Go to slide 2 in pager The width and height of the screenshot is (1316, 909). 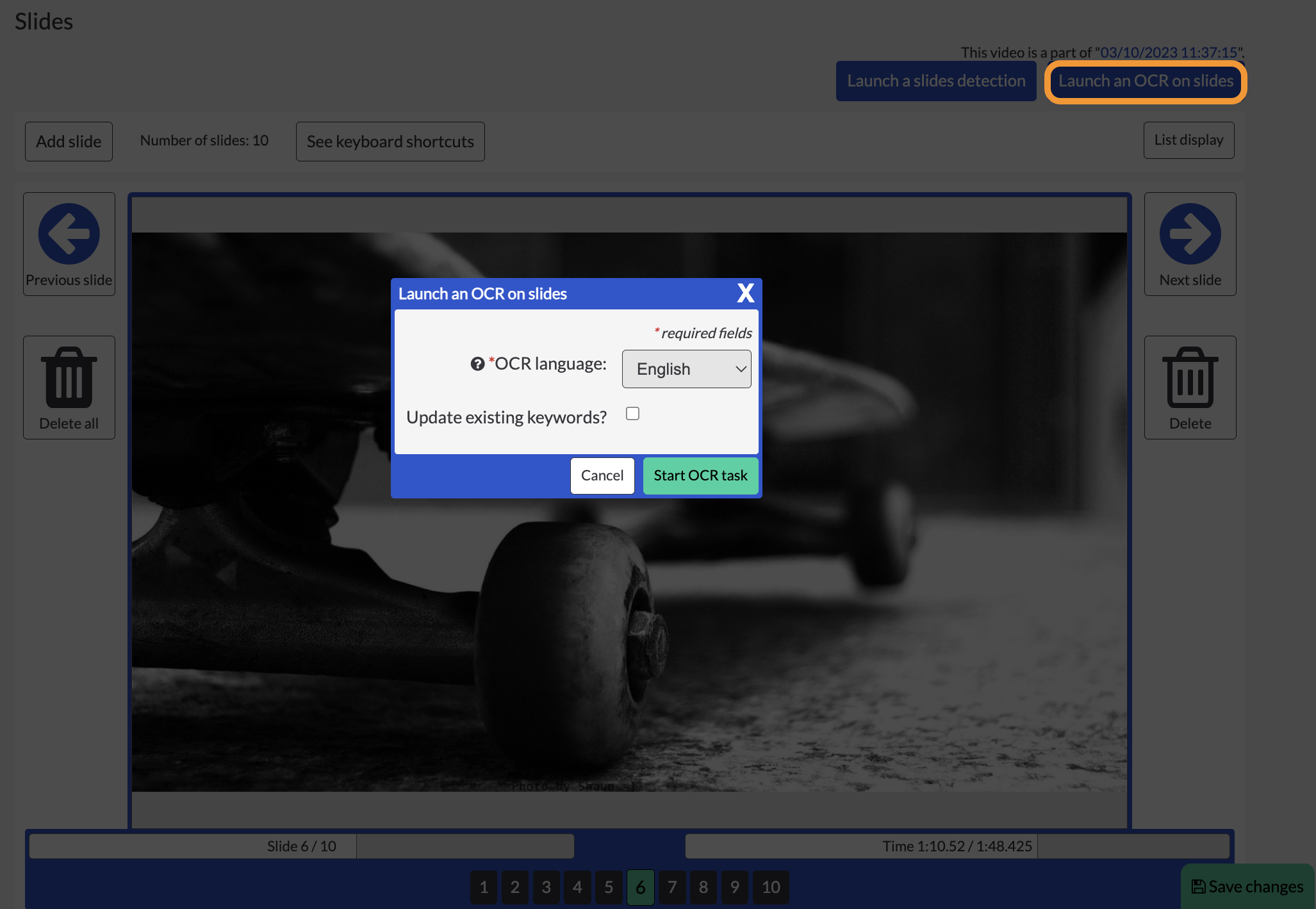click(515, 887)
